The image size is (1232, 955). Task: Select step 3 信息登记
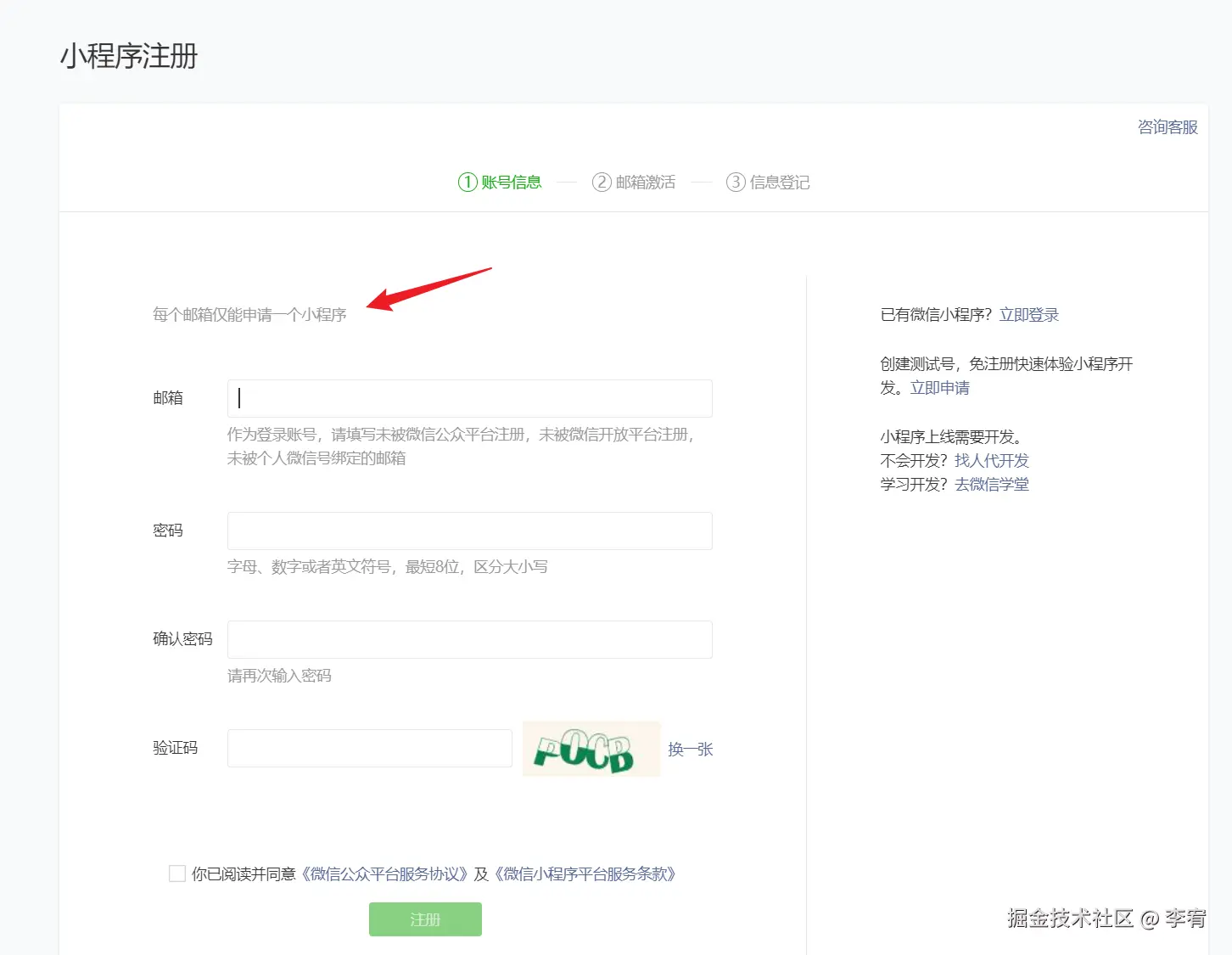[768, 183]
